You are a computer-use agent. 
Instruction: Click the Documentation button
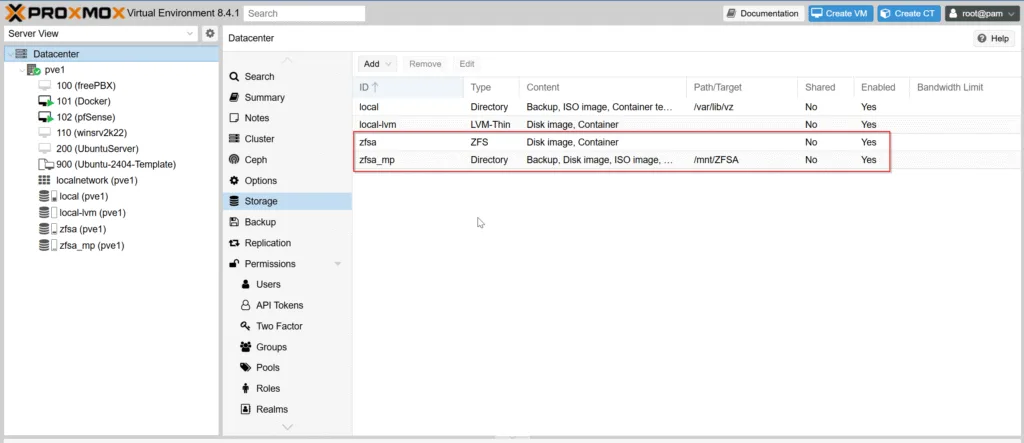[763, 13]
